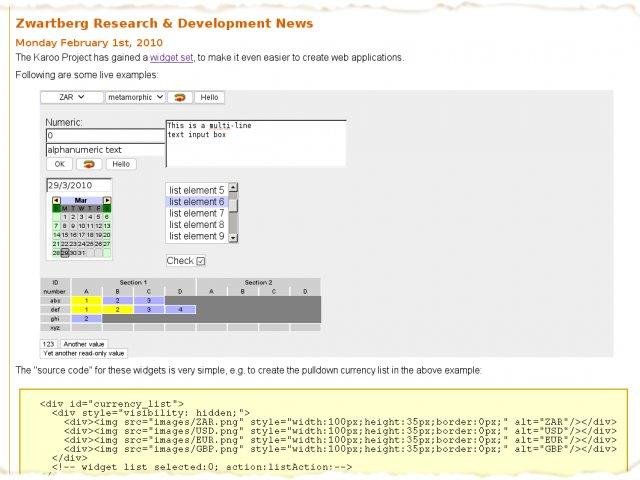Select list element 6

pyautogui.click(x=197, y=202)
